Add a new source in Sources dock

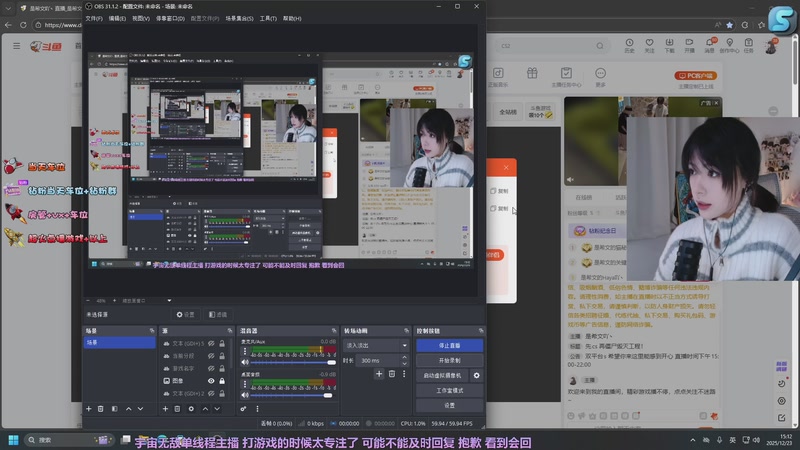[x=165, y=409]
